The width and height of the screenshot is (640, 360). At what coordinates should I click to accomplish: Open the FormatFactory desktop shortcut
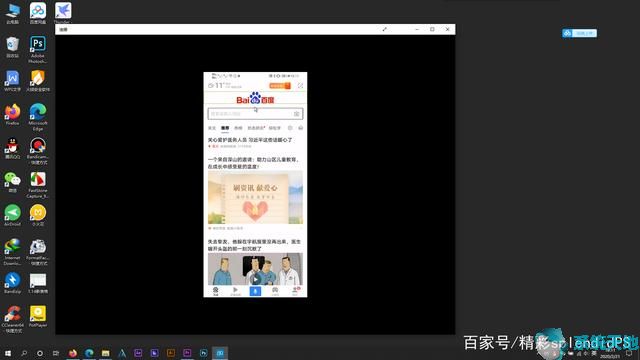(38, 252)
